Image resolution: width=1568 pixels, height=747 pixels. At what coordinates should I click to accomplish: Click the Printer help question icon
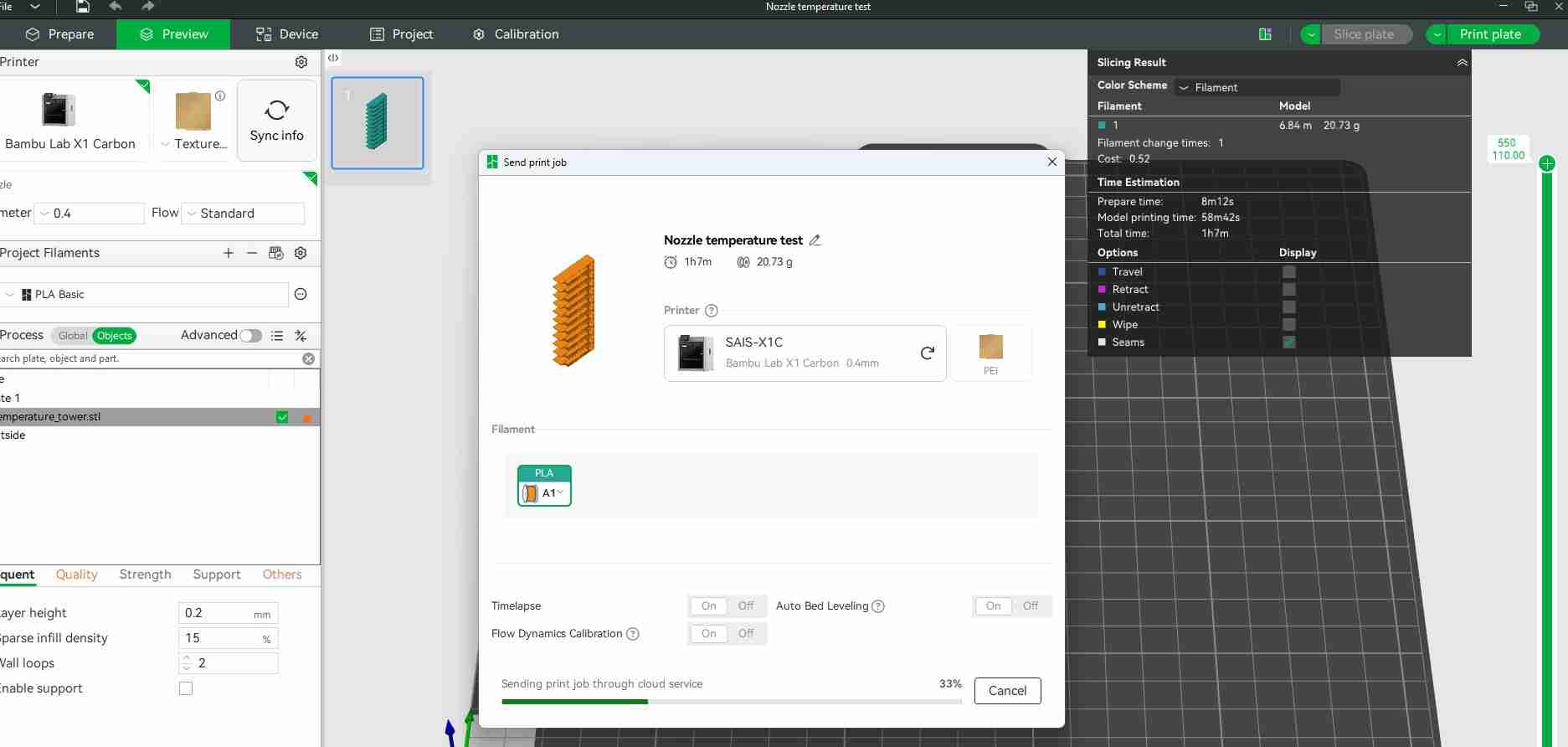(x=712, y=311)
